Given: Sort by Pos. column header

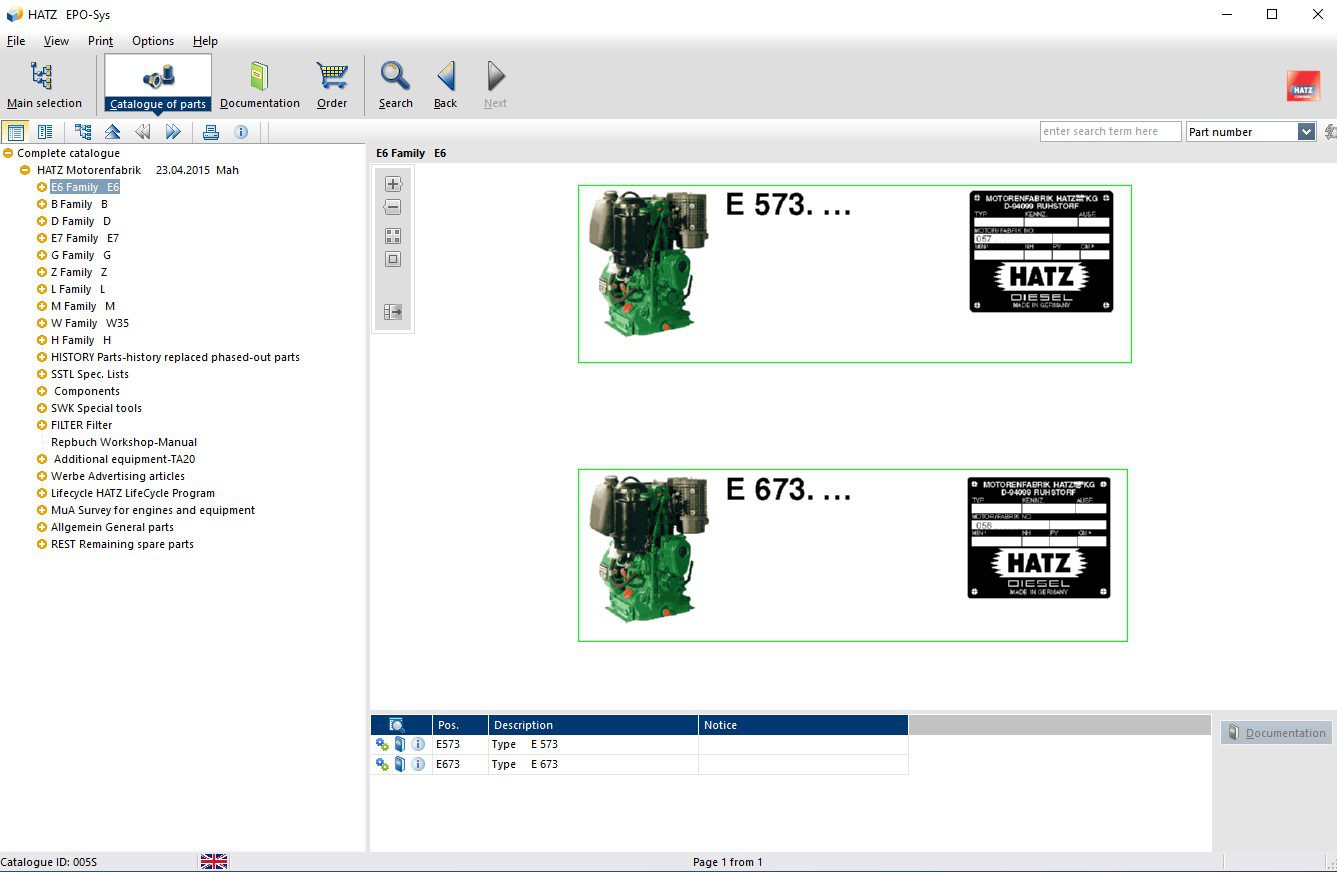Looking at the screenshot, I should (x=461, y=725).
